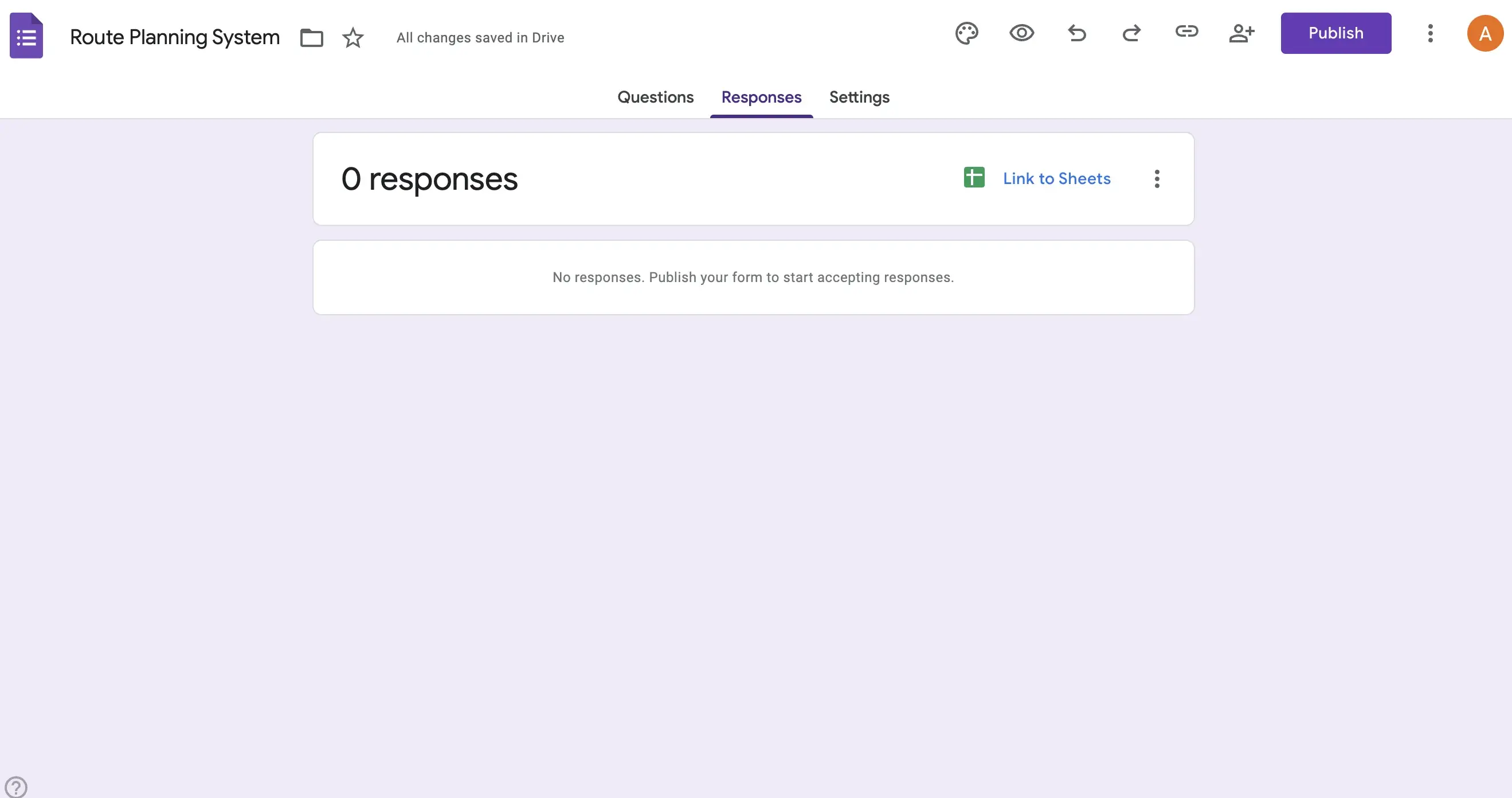The image size is (1512, 798).
Task: Move form to folder icon
Action: point(312,37)
